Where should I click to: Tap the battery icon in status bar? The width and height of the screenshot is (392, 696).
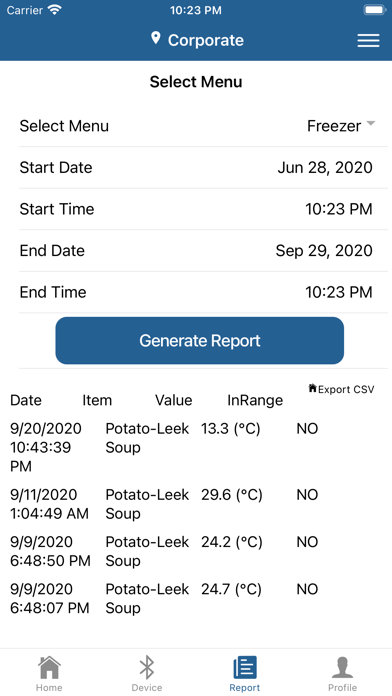(x=374, y=10)
